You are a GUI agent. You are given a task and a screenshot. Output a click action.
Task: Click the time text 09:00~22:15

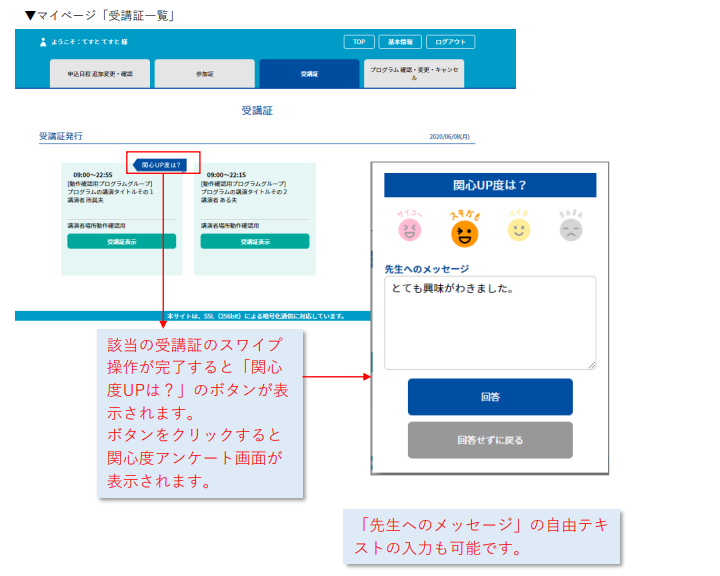tap(226, 175)
